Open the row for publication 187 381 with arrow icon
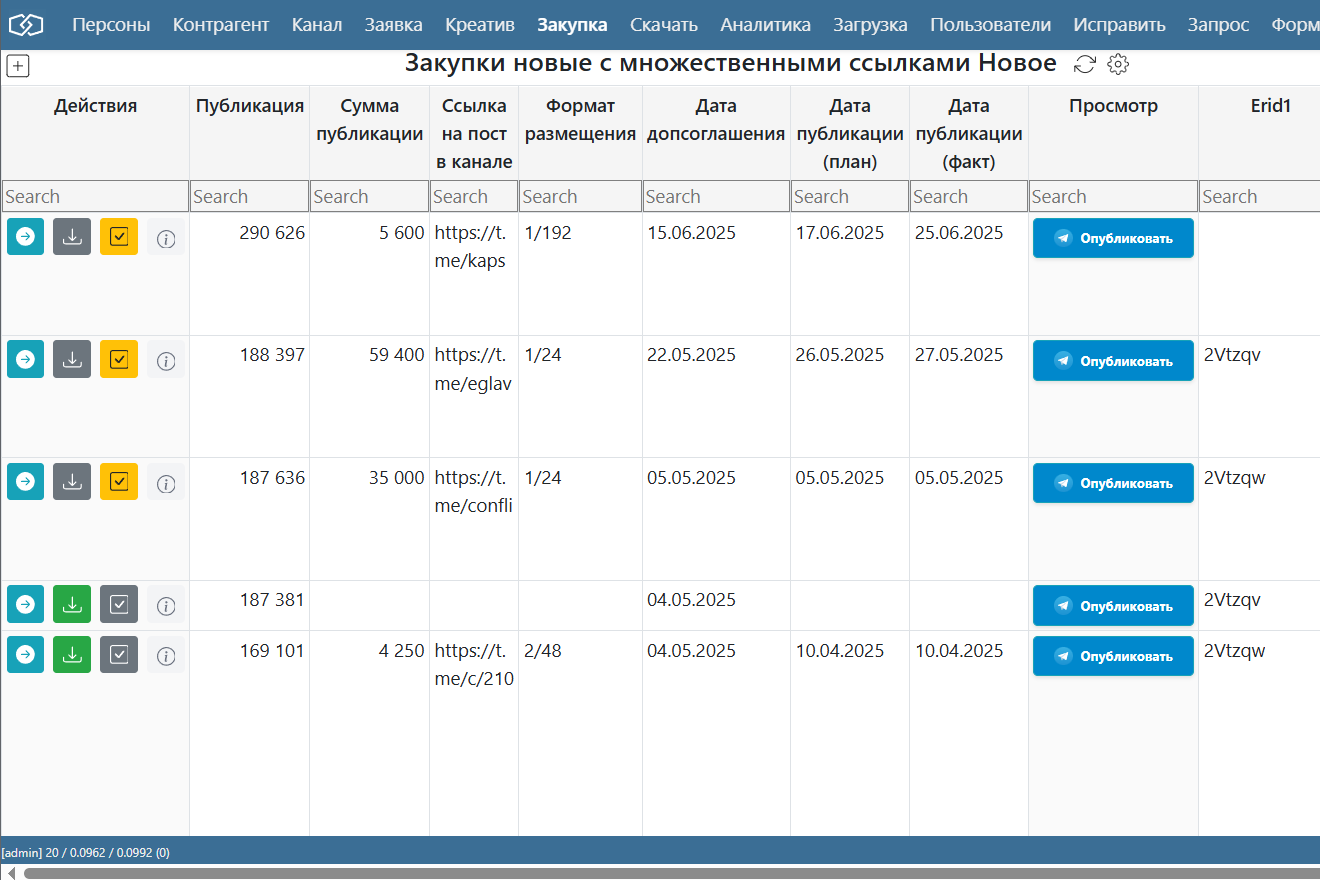 coord(25,604)
